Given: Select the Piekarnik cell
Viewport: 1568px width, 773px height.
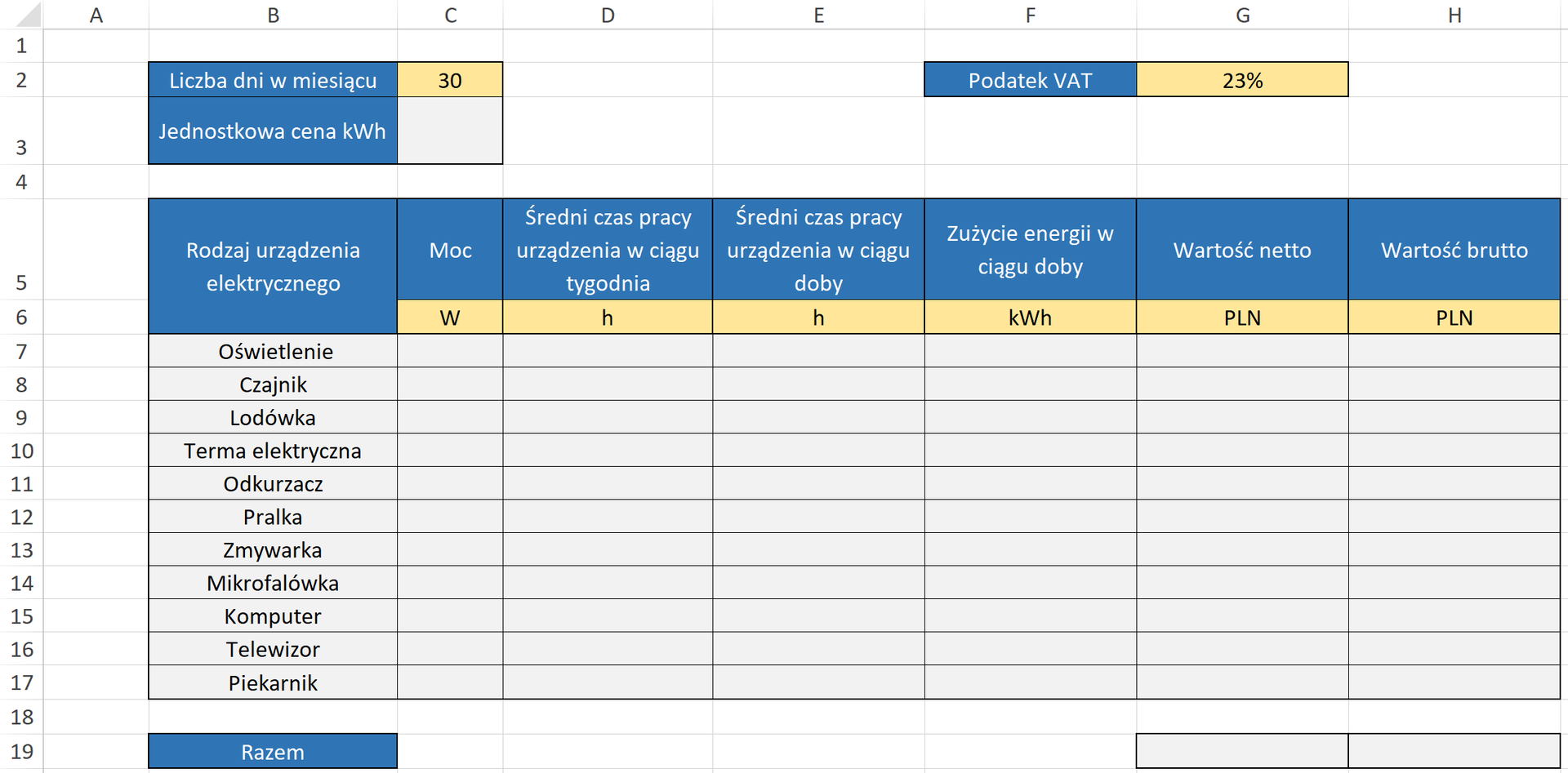Looking at the screenshot, I should (273, 682).
